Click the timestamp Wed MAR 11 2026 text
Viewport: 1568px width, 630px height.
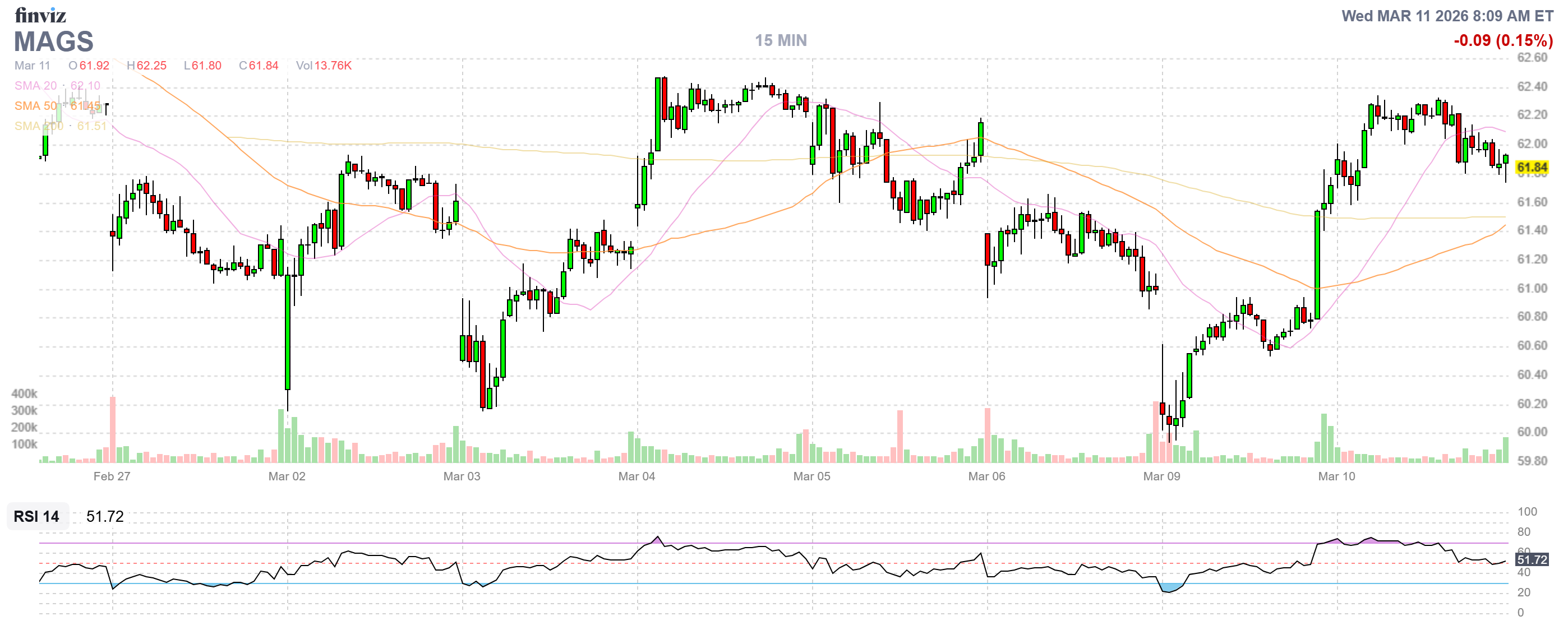click(x=1447, y=16)
